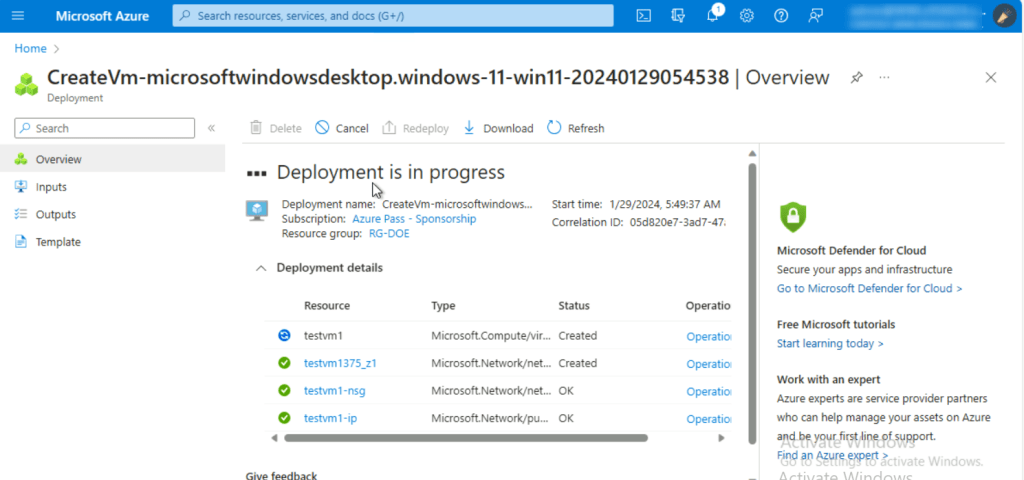Collapse the left sidebar menu

tap(211, 128)
